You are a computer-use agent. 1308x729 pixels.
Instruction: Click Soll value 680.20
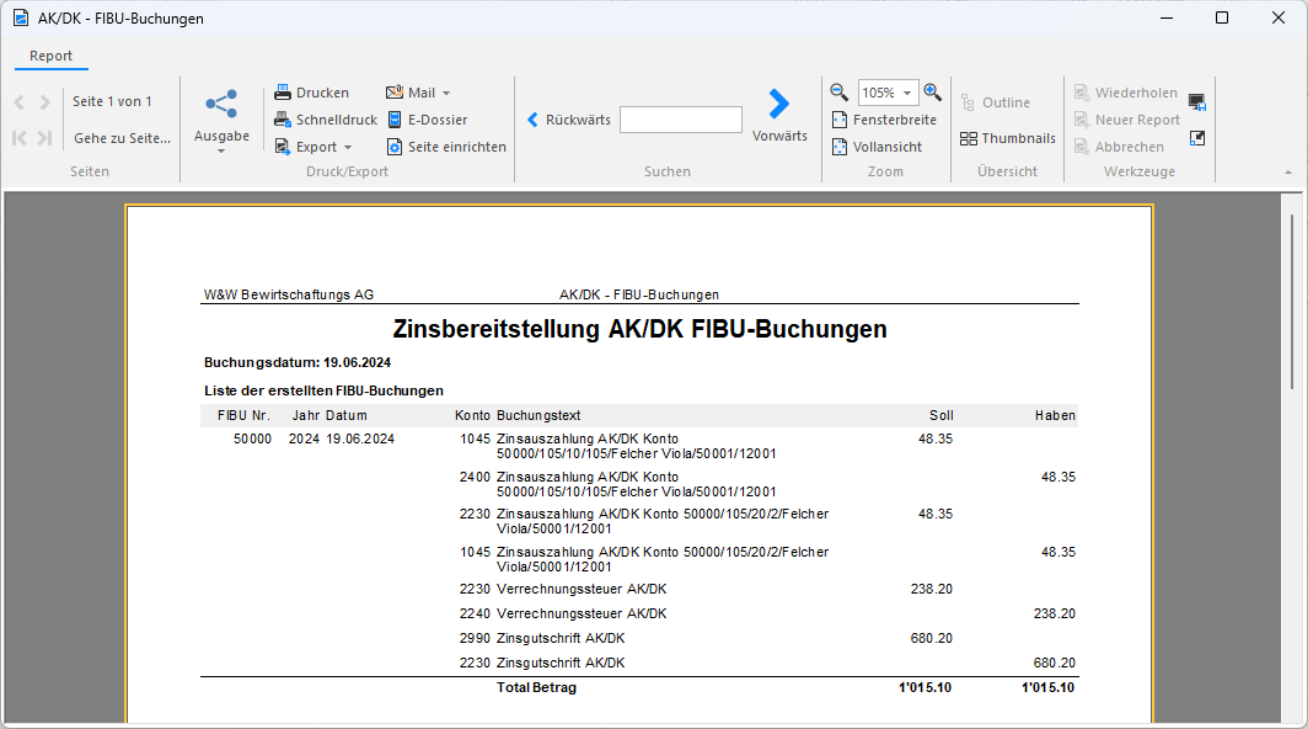(x=931, y=638)
